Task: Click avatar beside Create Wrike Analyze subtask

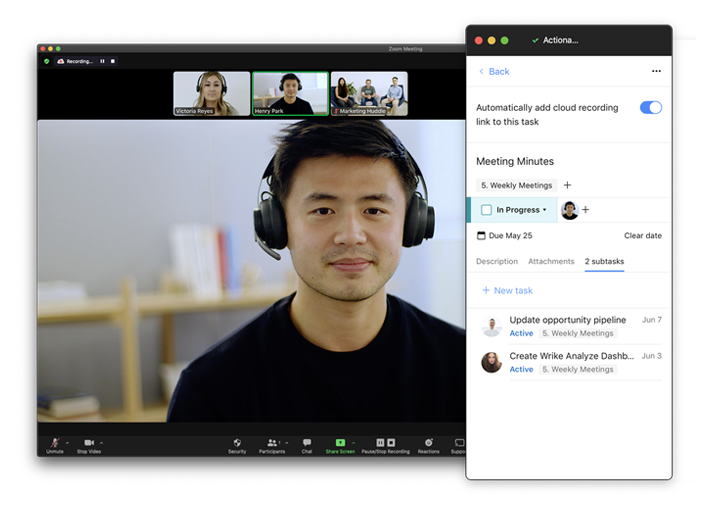Action: click(492, 362)
